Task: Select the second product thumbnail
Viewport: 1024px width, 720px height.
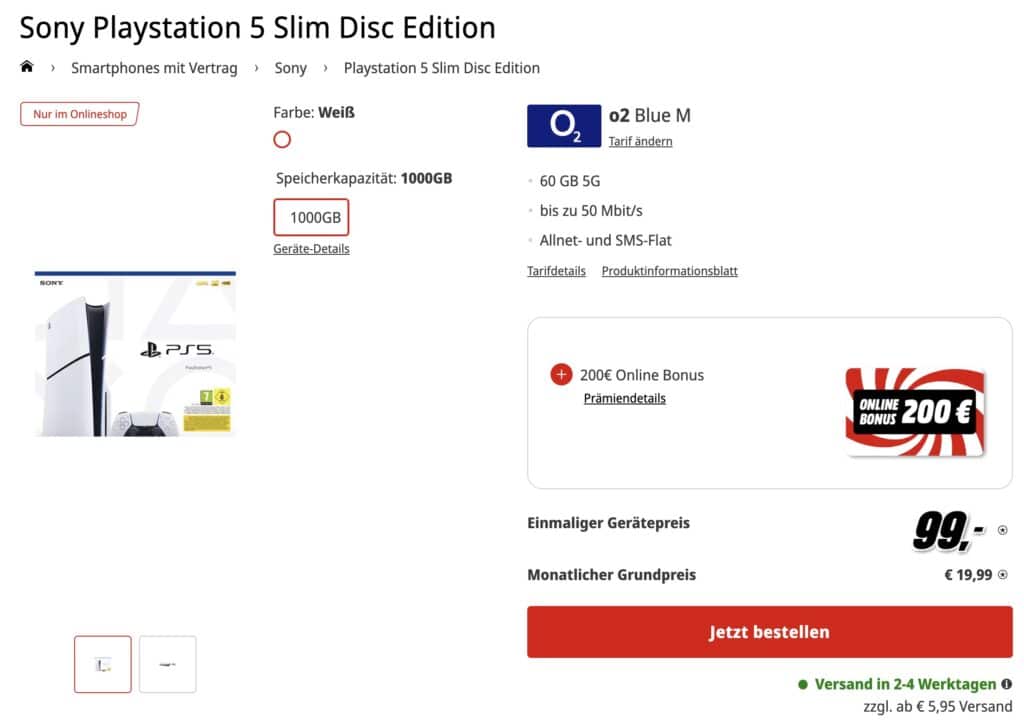Action: pos(167,664)
